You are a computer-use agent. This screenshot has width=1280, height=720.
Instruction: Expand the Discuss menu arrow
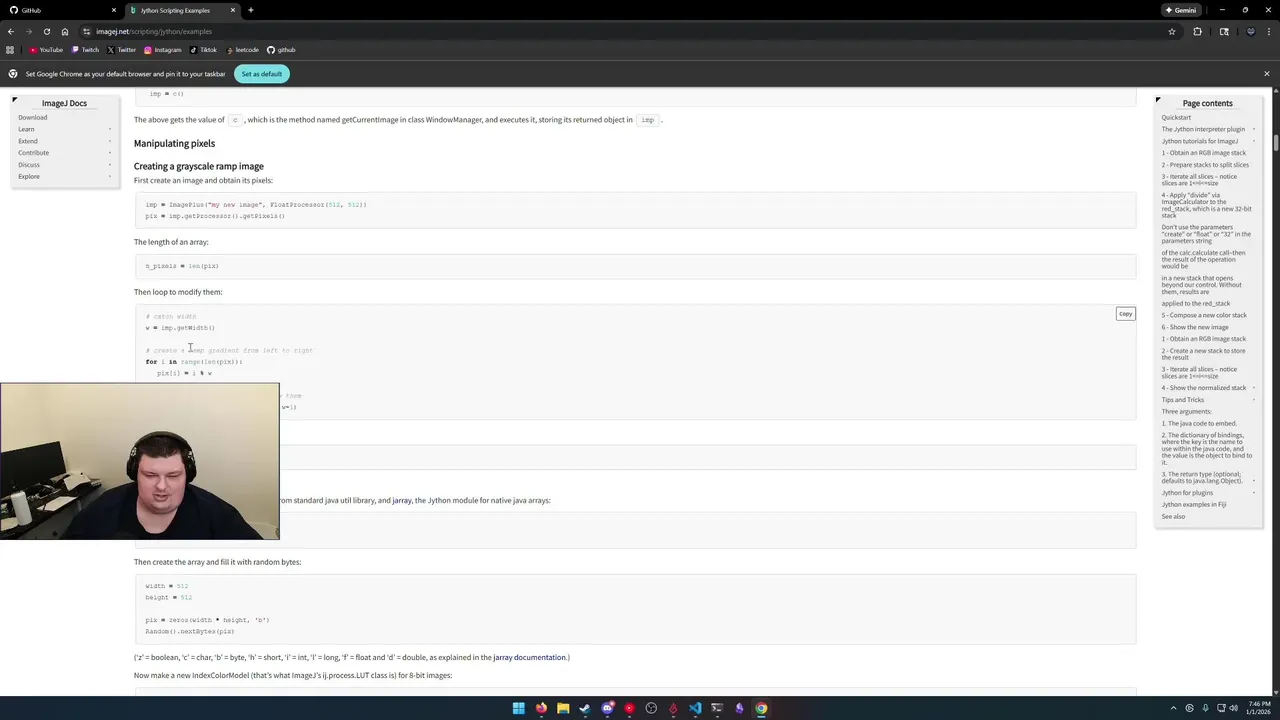coord(110,165)
